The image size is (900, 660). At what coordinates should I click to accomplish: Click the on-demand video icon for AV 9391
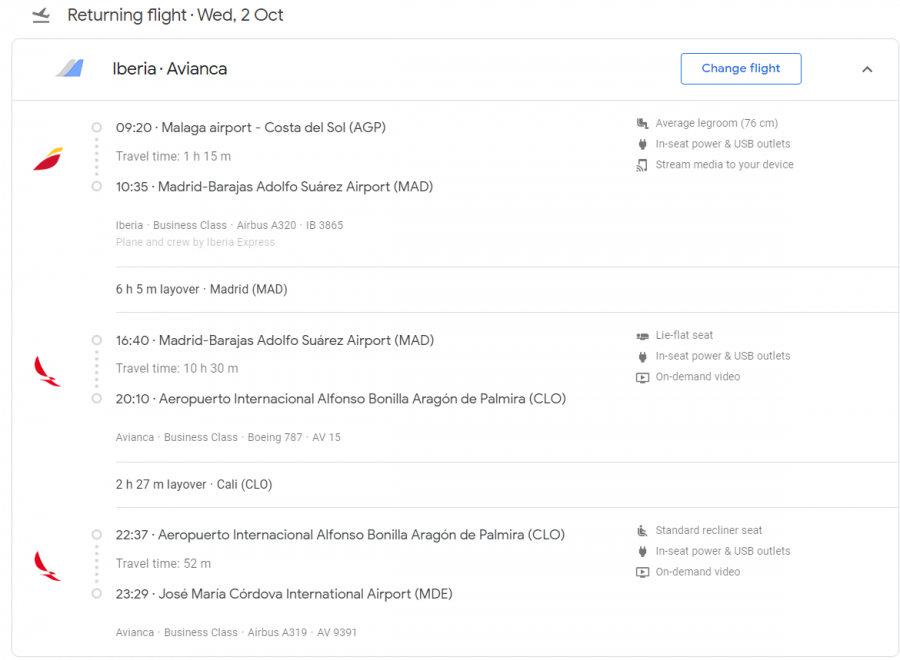[x=642, y=572]
